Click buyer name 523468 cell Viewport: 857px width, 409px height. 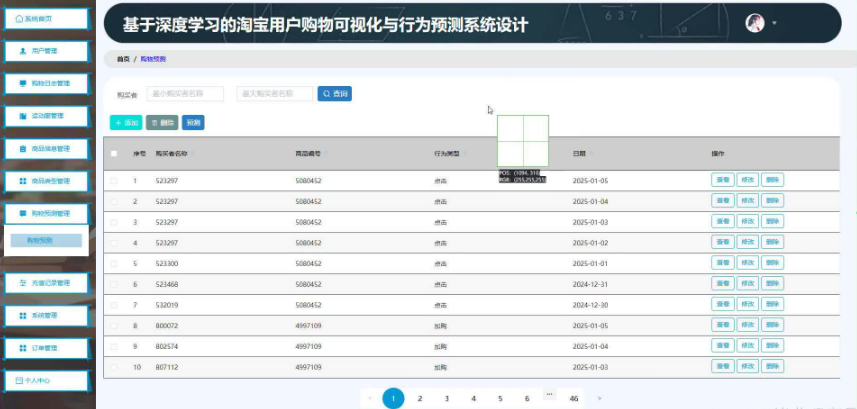[x=167, y=284]
